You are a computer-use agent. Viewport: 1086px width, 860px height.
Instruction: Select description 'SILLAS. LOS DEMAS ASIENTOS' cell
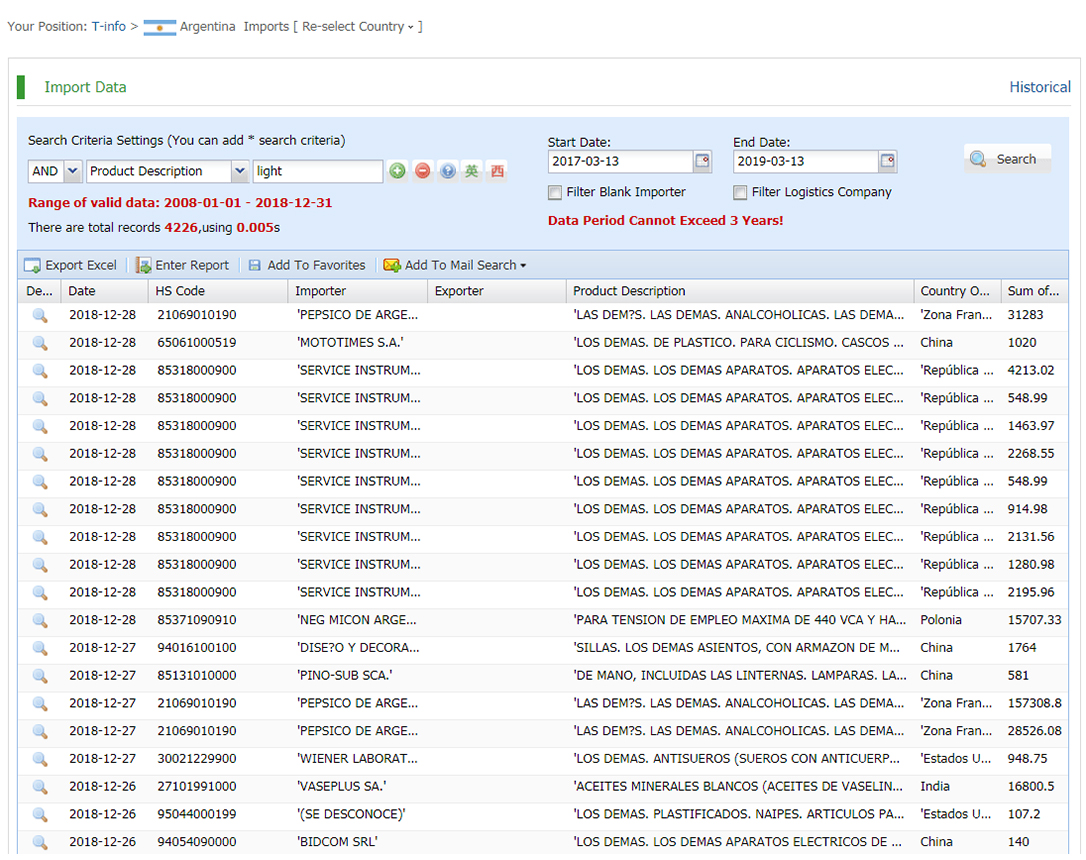tap(737, 648)
